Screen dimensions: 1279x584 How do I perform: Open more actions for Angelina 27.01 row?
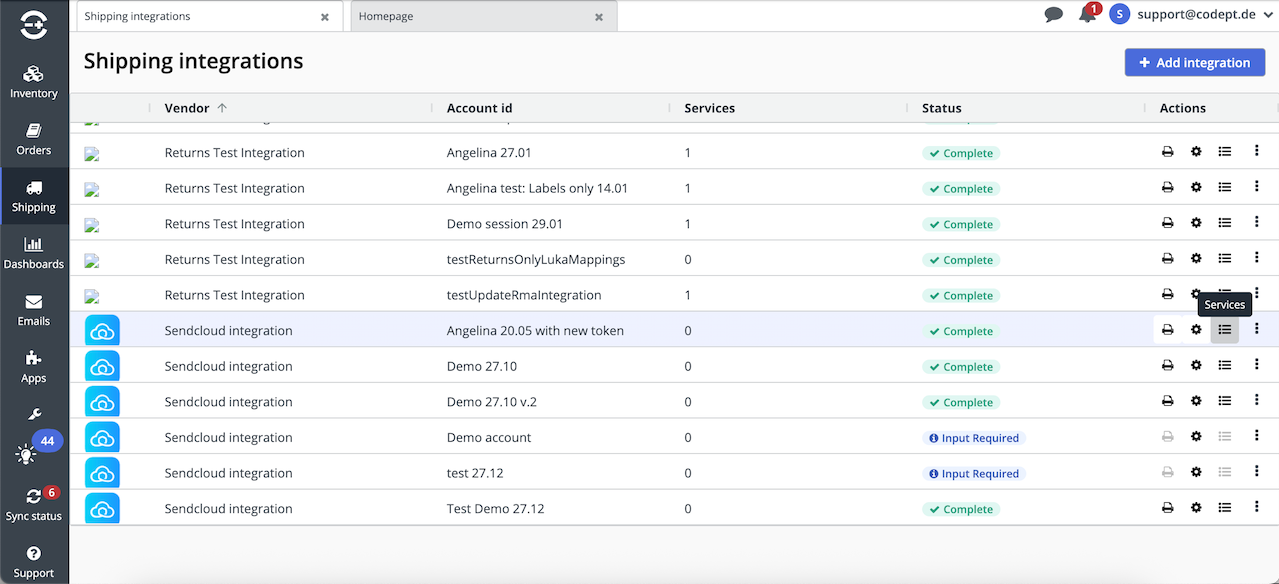1257,151
